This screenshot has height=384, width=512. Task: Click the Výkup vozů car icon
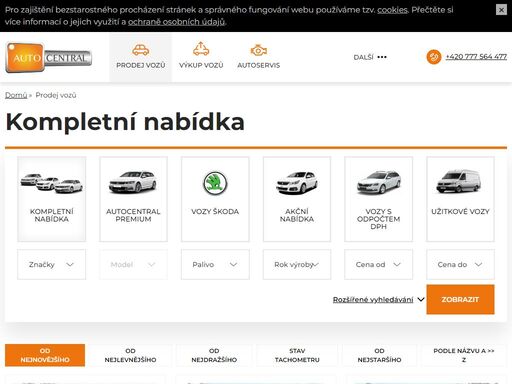pyautogui.click(x=201, y=49)
